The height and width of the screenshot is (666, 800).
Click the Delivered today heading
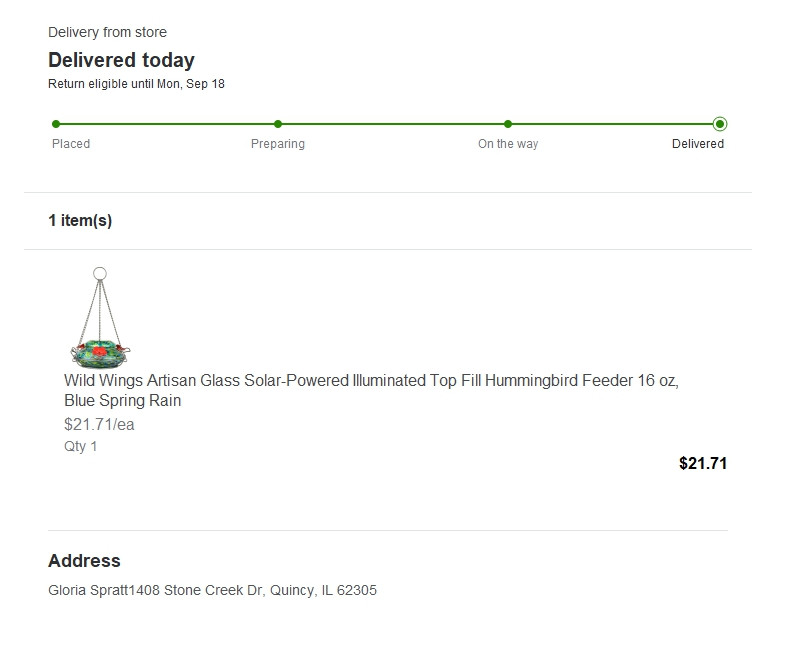(x=121, y=60)
